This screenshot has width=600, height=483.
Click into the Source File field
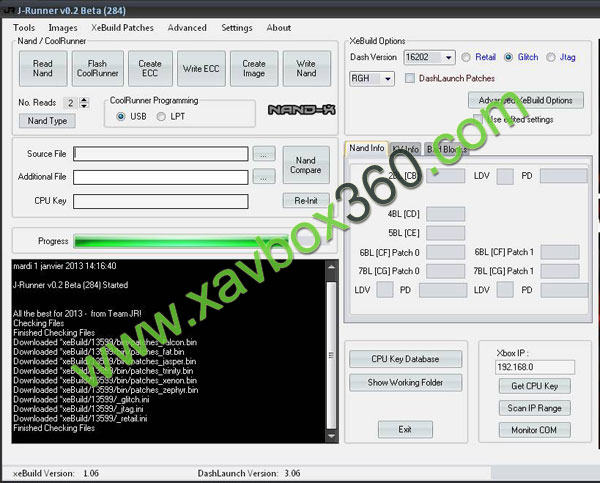(161, 154)
